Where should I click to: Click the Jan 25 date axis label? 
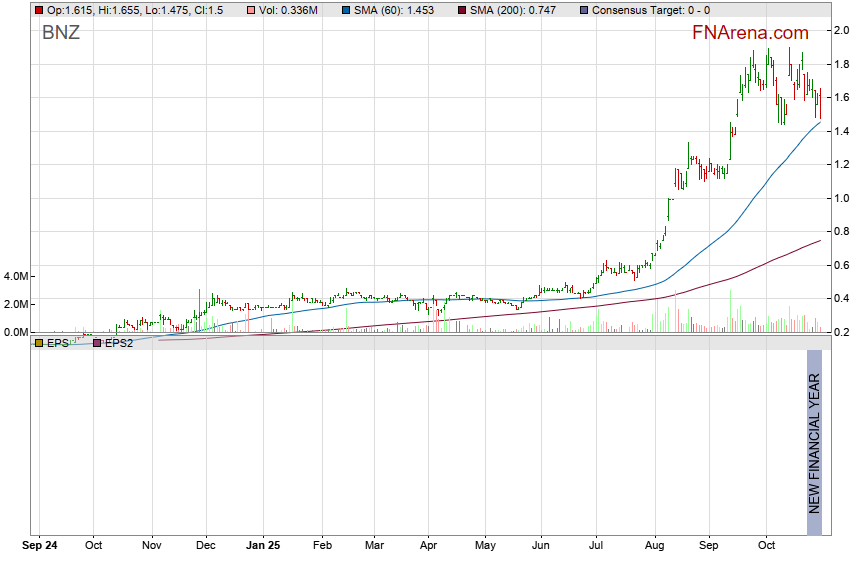click(264, 547)
